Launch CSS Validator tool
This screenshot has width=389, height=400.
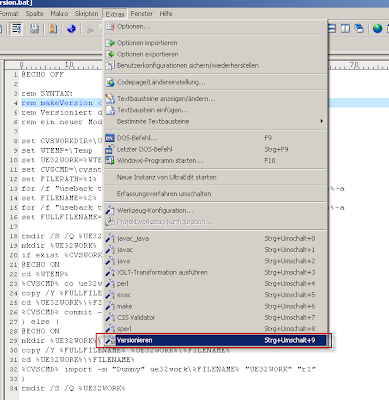[x=216, y=317]
